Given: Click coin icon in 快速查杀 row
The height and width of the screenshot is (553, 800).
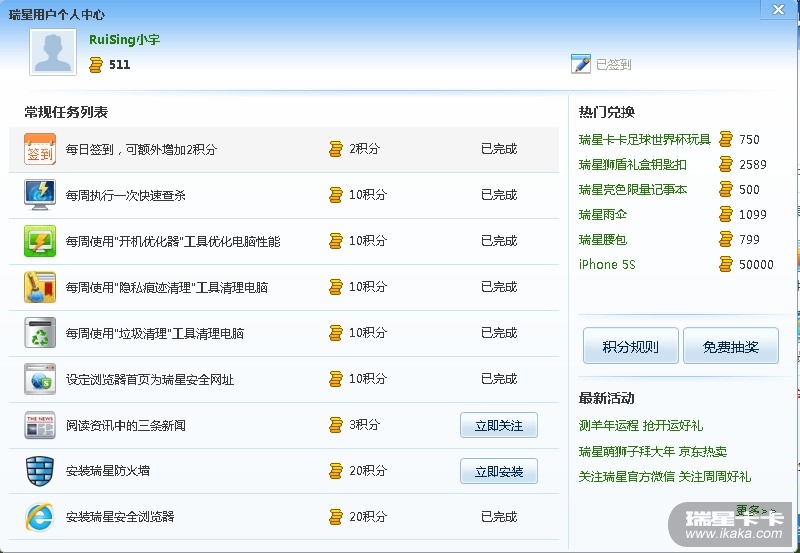Looking at the screenshot, I should point(336,195).
